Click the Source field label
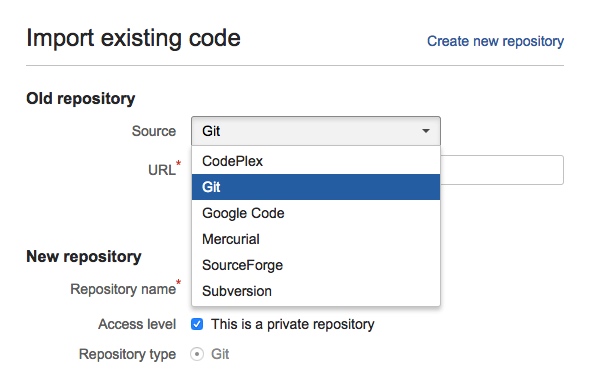The image size is (590, 371). tap(154, 131)
